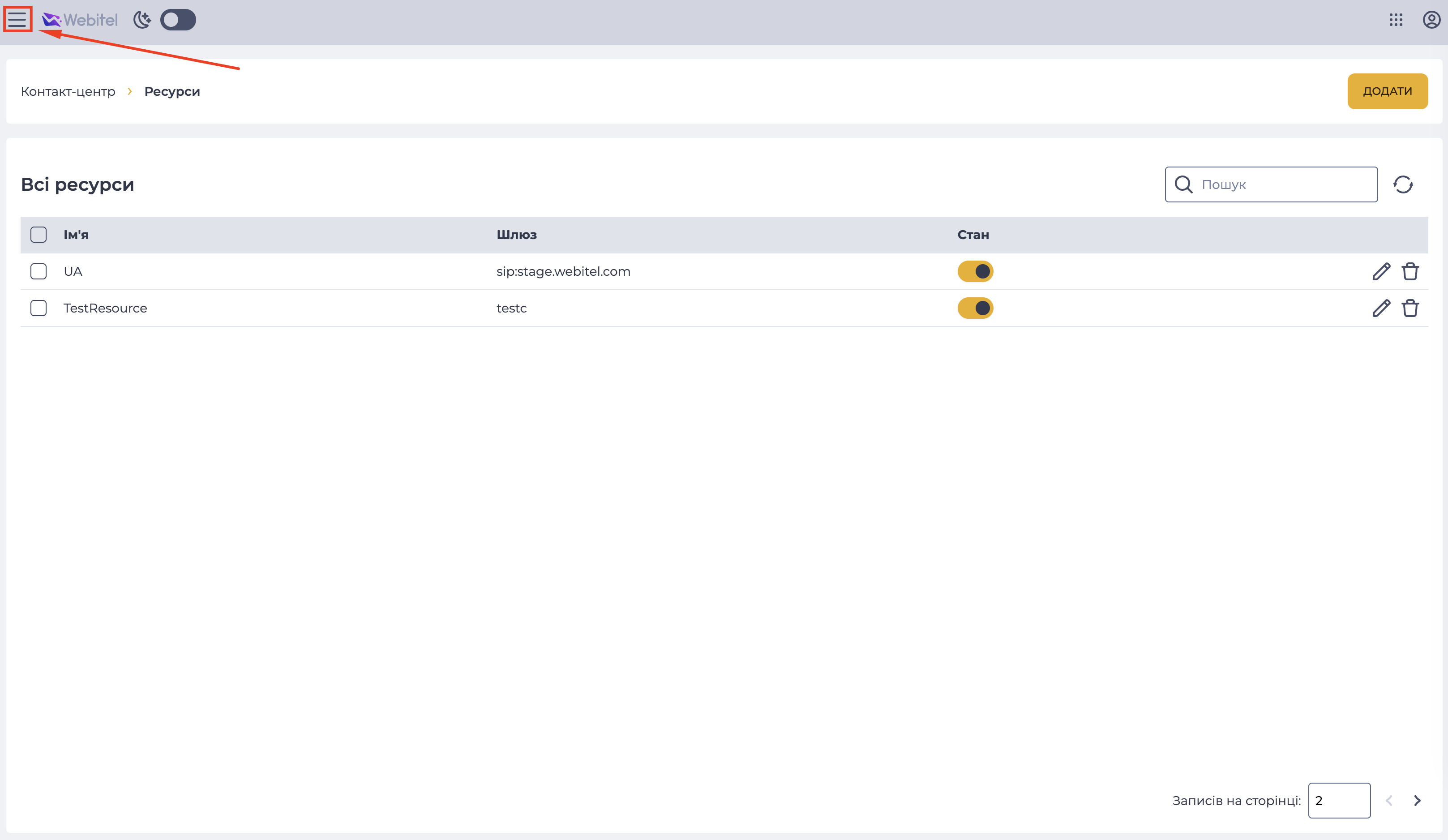Open the applications grid menu
This screenshot has width=1448, height=840.
[1396, 20]
